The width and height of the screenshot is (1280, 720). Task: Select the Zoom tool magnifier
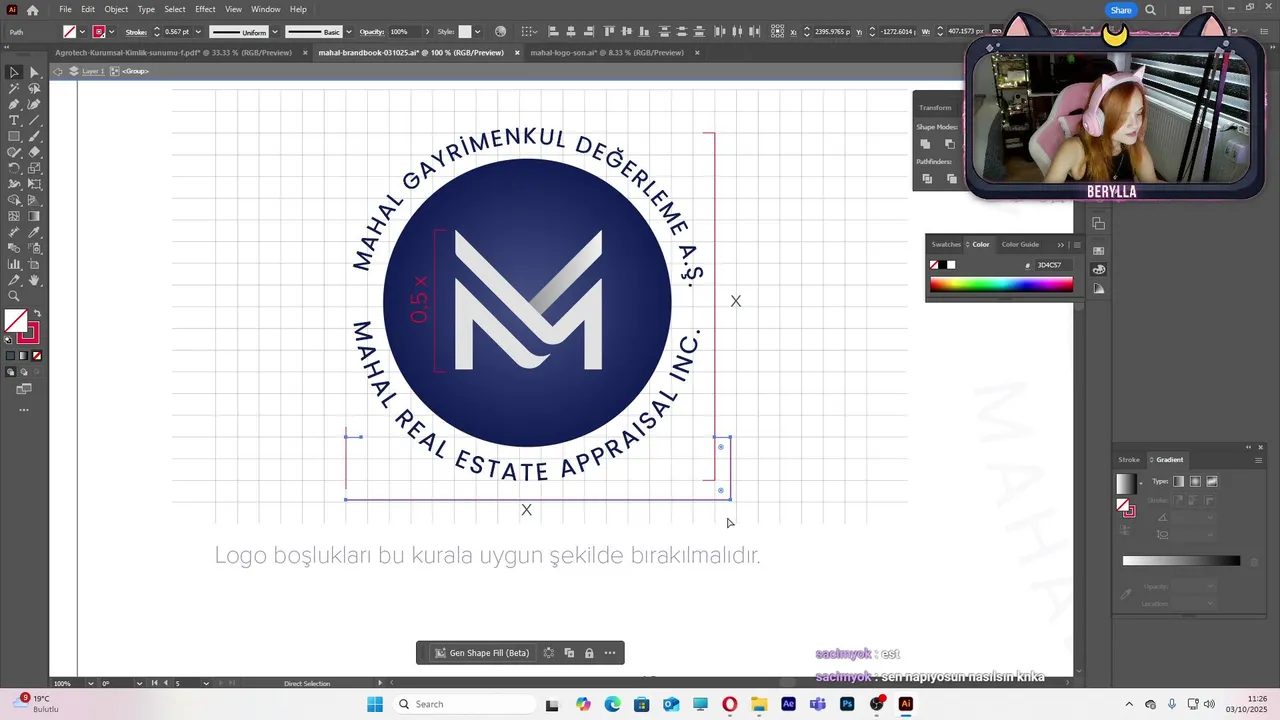14,297
